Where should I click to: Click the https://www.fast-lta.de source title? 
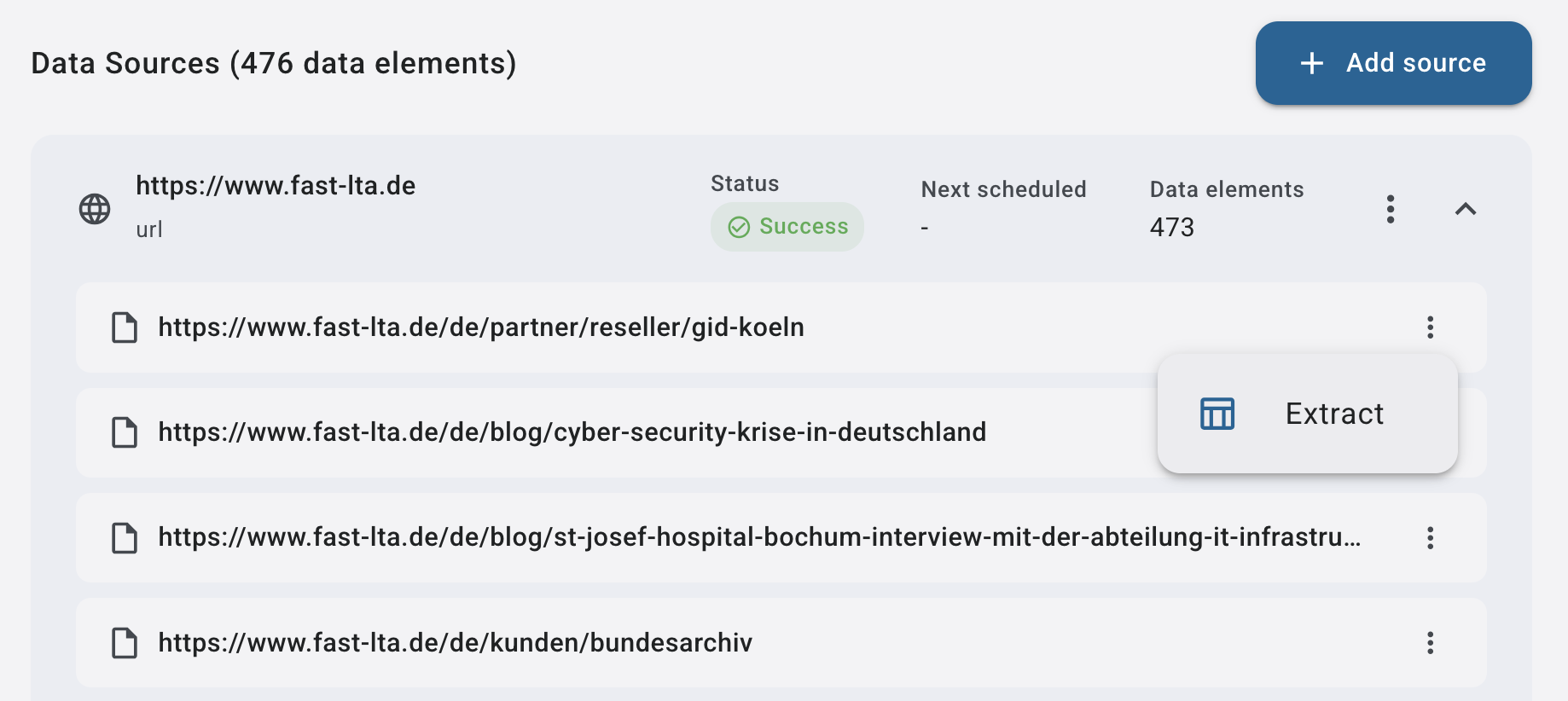tap(276, 186)
